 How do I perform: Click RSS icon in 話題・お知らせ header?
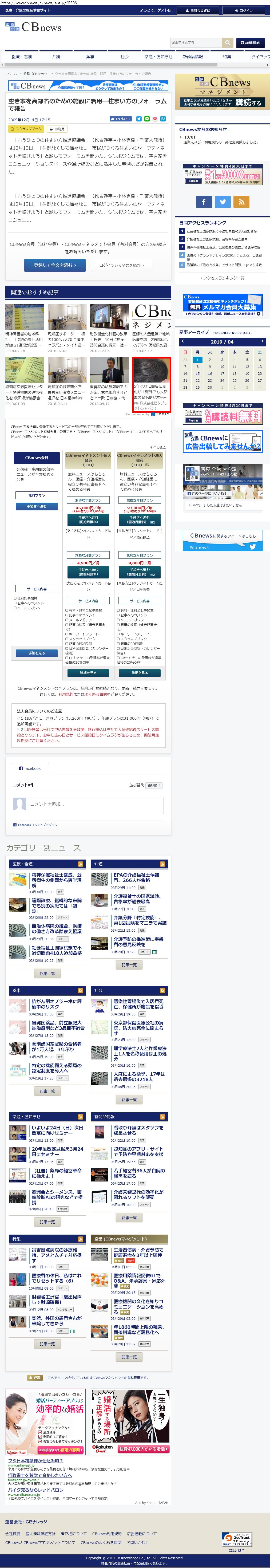coord(80,1117)
